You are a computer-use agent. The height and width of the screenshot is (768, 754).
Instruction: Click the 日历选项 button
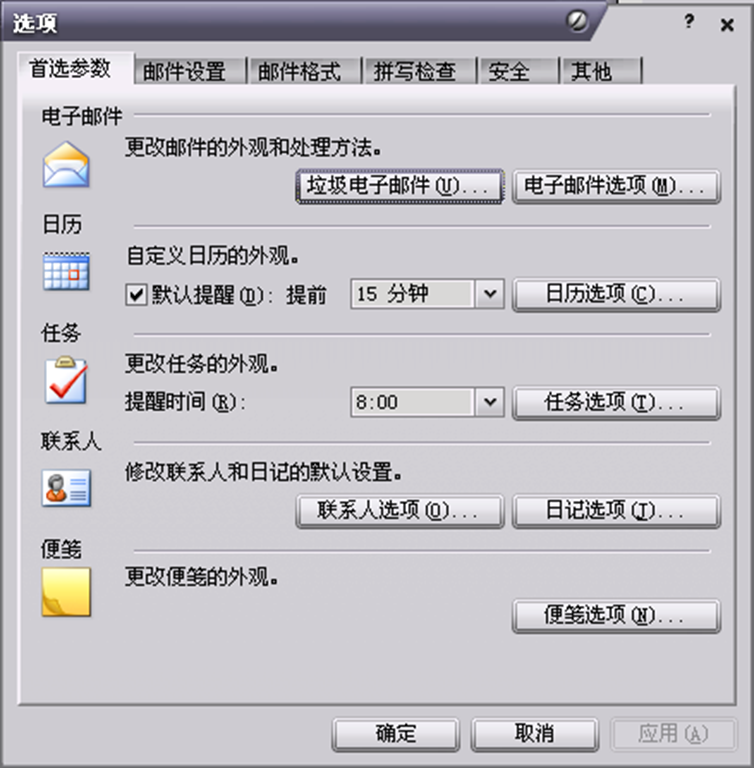coord(616,294)
